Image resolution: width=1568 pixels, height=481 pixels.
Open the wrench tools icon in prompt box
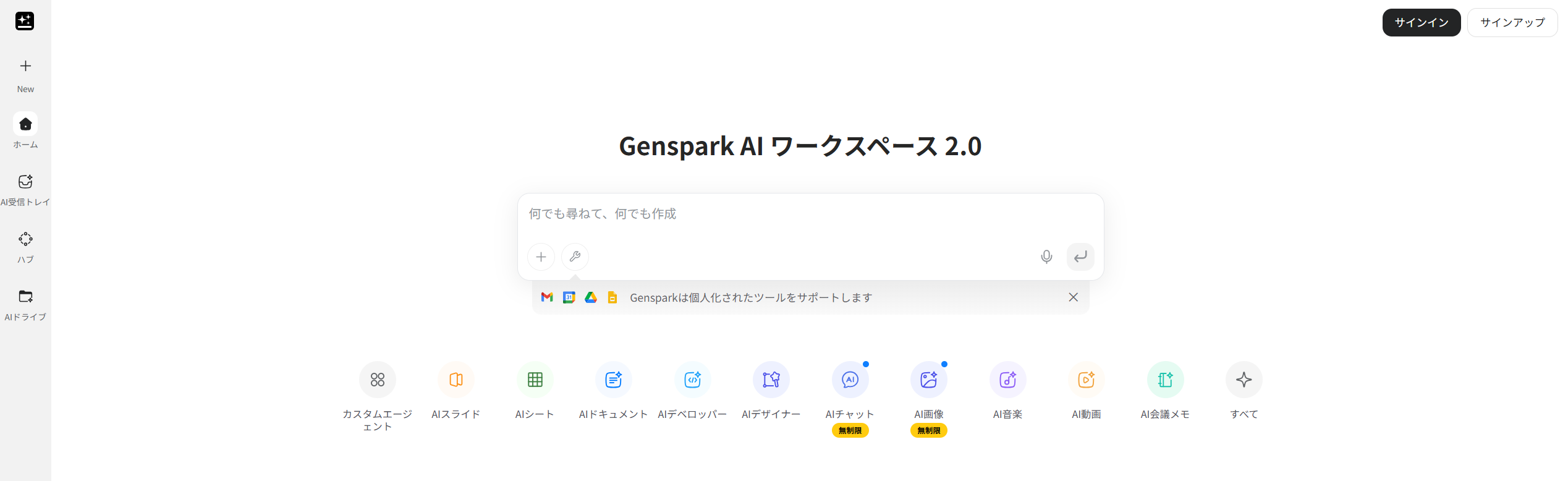575,257
